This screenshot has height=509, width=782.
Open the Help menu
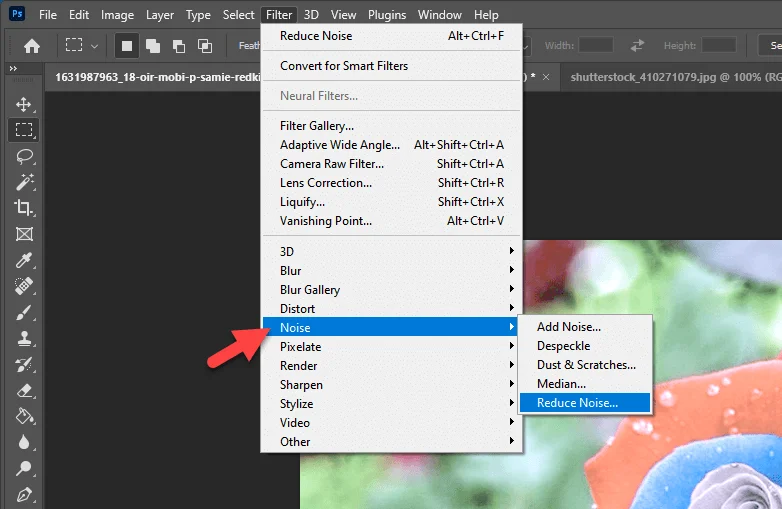(x=486, y=15)
